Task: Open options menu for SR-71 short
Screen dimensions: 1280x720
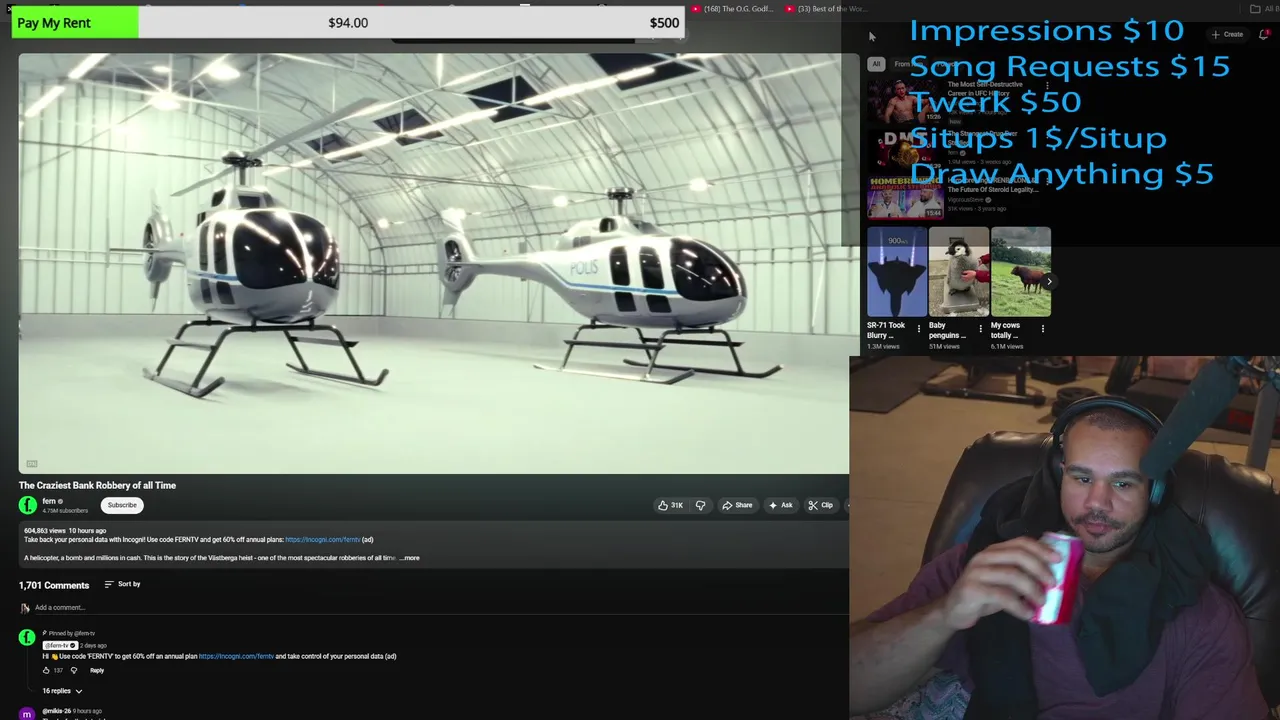Action: 919,328
